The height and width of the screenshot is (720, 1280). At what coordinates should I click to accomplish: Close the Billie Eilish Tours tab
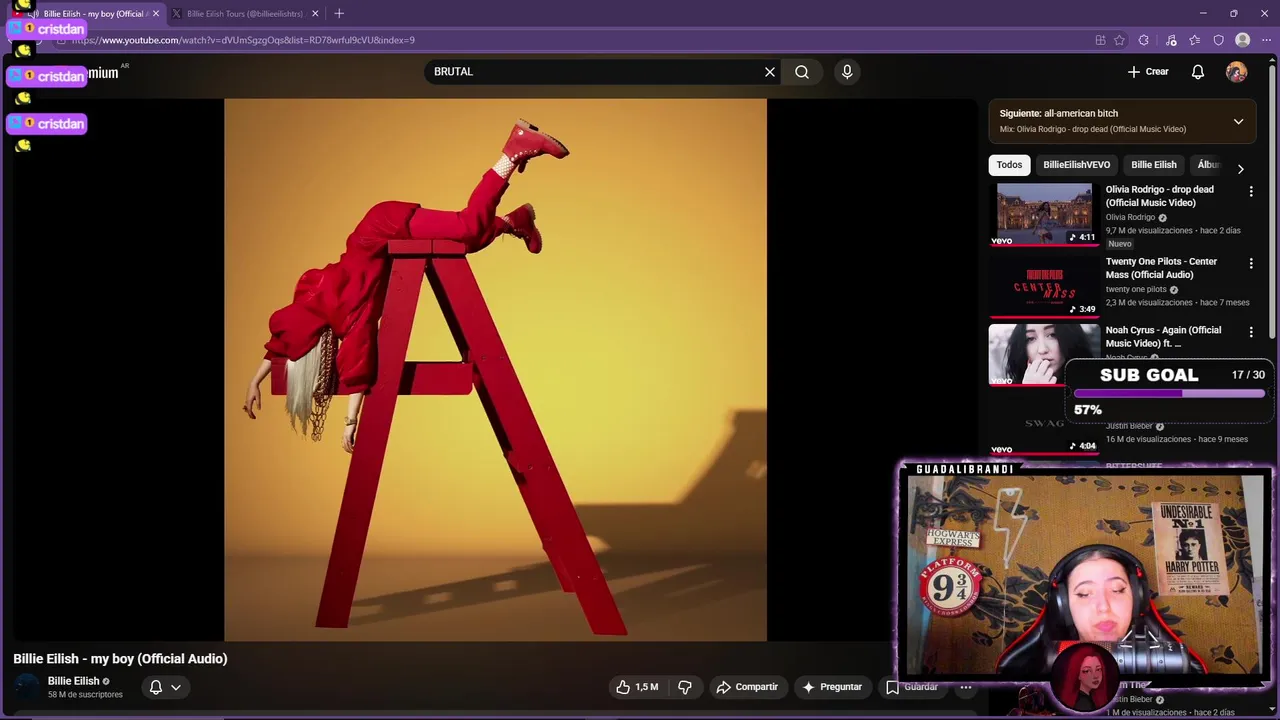click(x=315, y=14)
